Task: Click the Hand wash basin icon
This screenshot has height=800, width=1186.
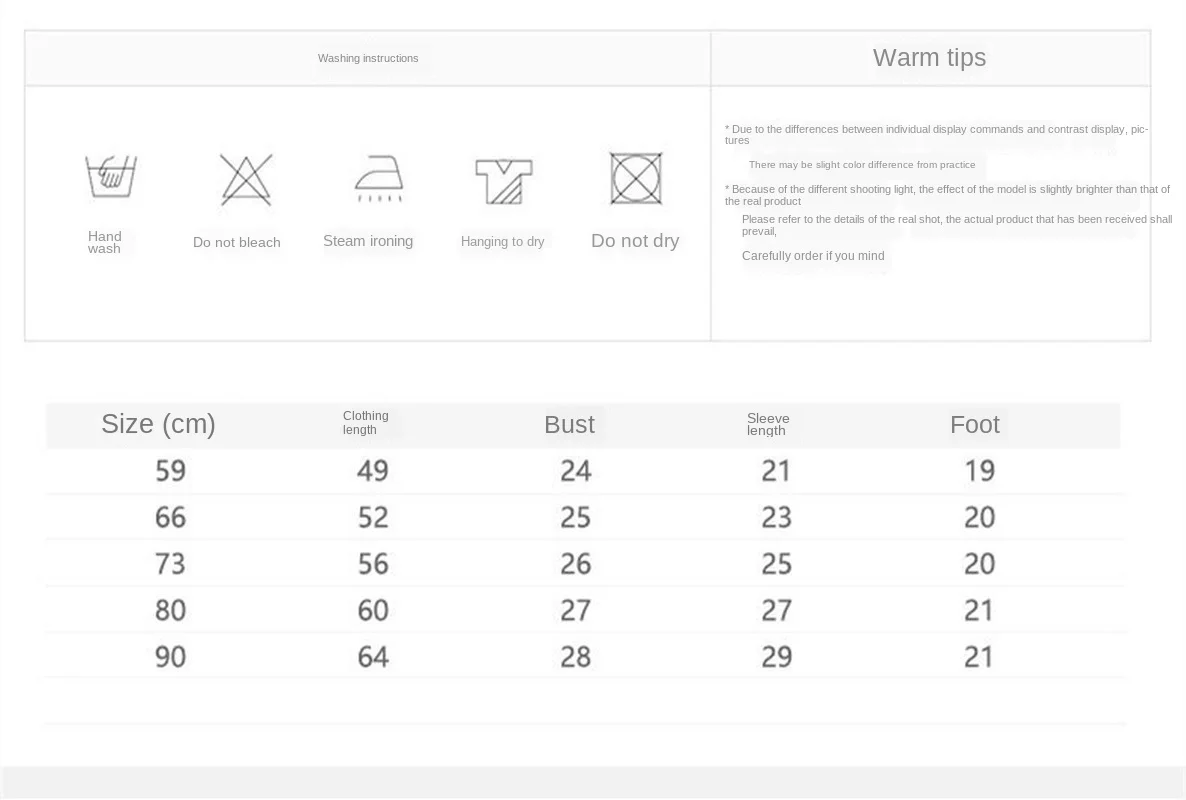Action: (110, 177)
